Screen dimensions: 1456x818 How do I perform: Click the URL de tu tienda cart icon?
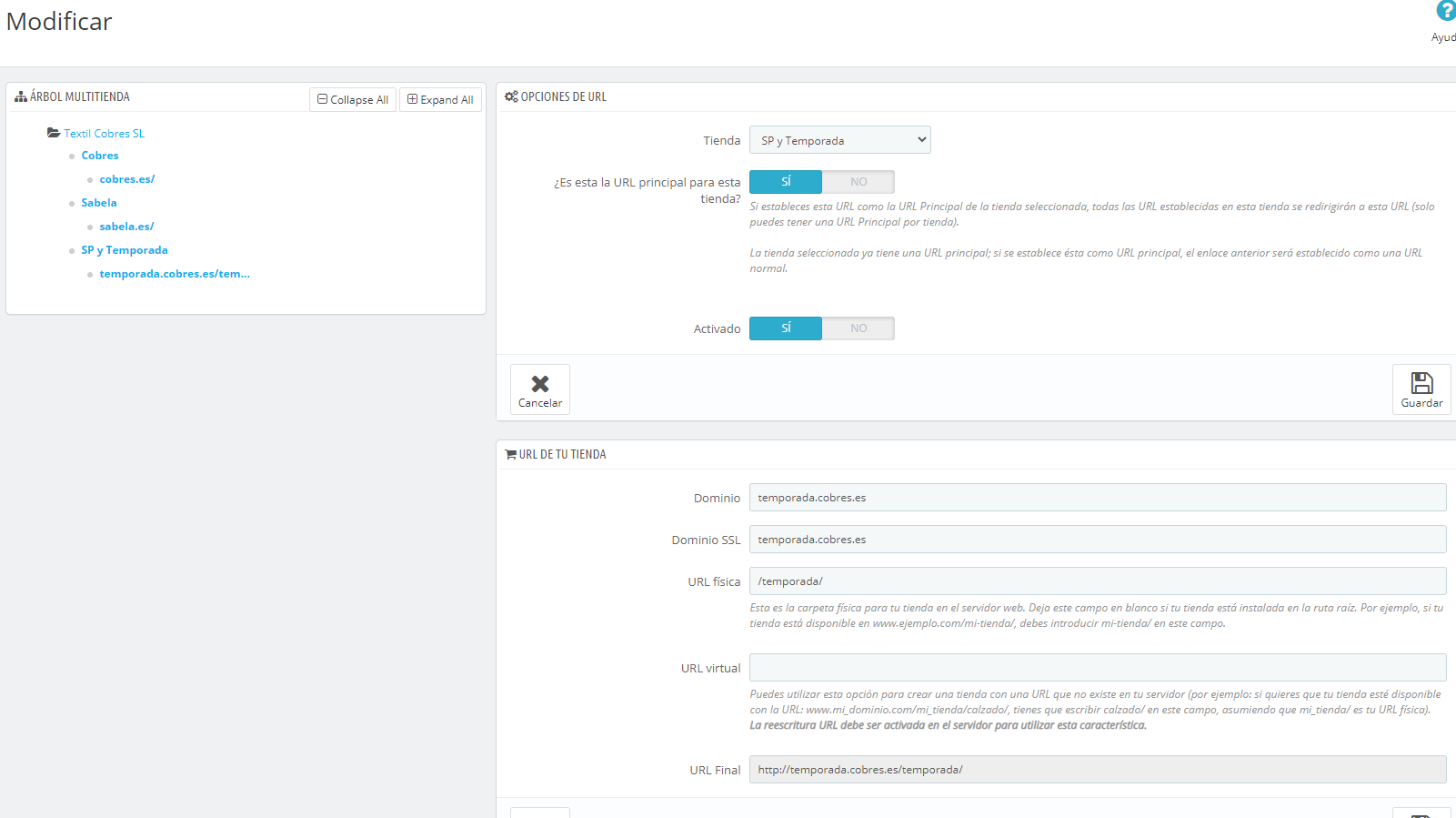(511, 454)
